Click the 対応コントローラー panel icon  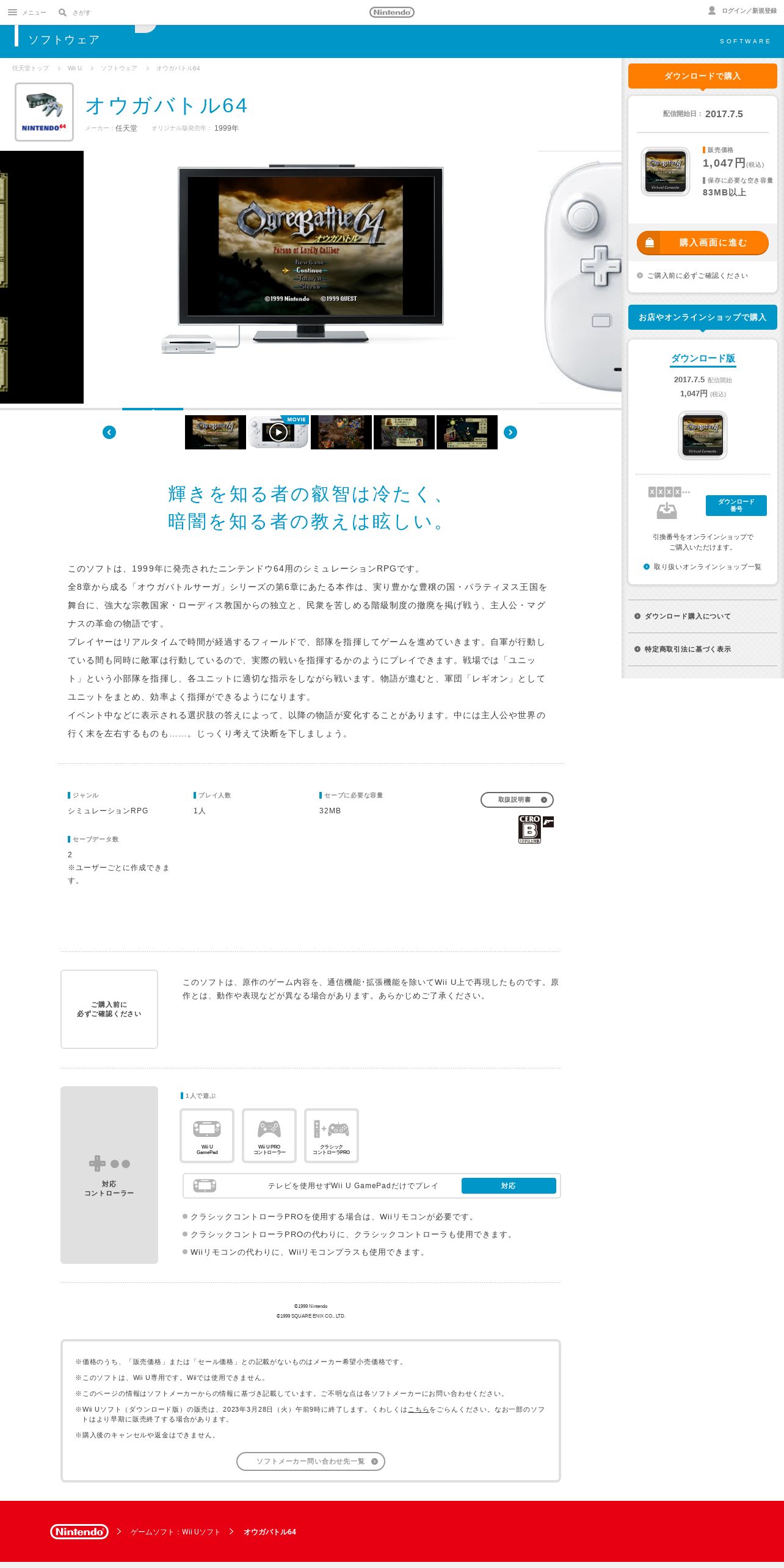[109, 1164]
